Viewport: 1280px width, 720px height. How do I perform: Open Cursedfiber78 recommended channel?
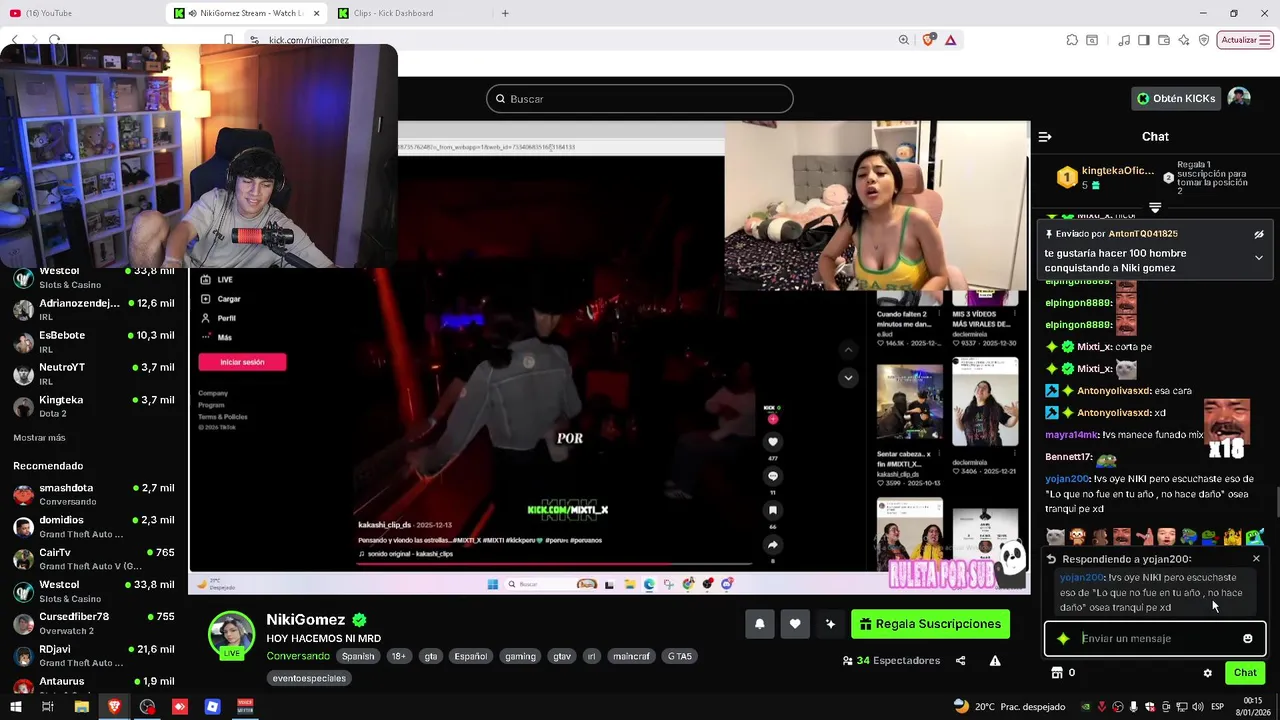point(94,623)
